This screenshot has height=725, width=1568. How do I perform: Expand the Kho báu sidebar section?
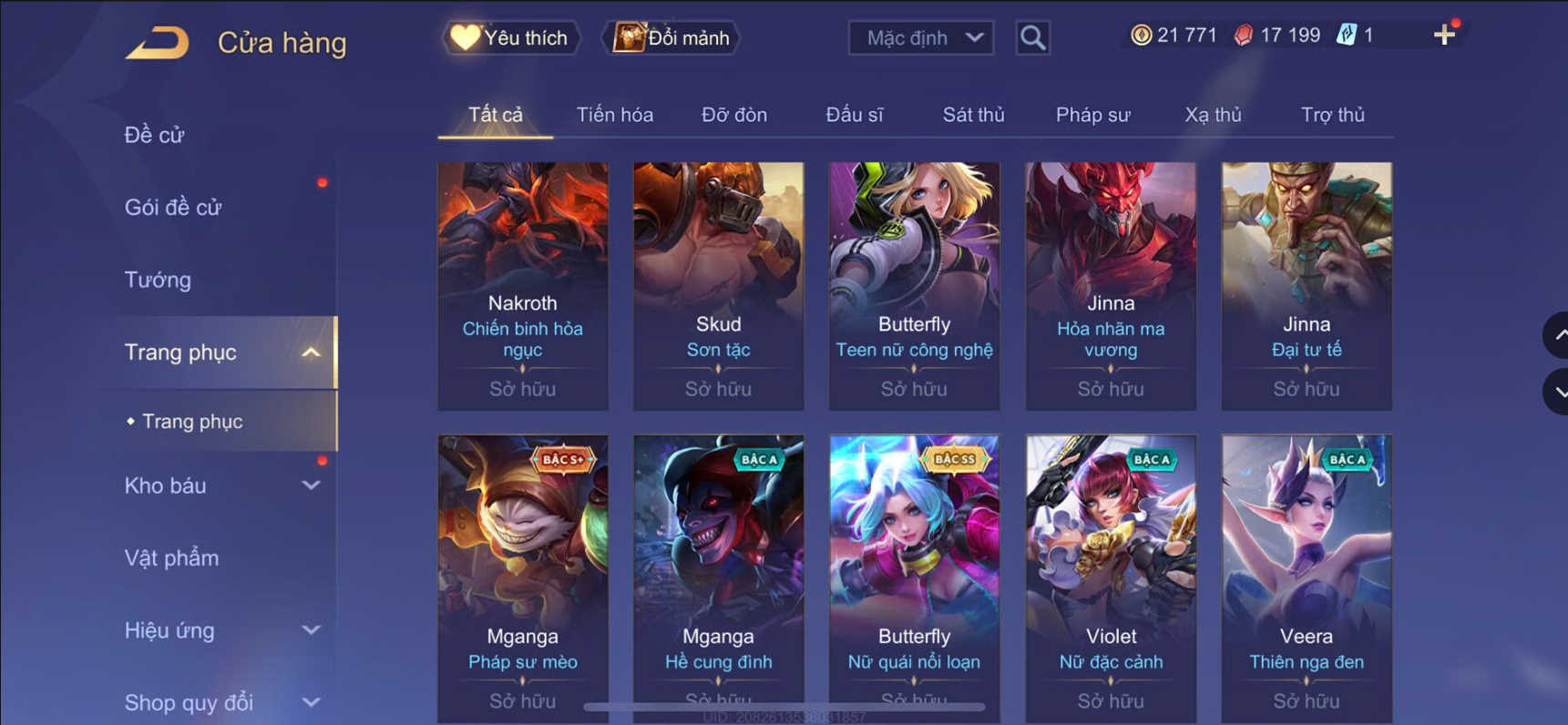311,485
